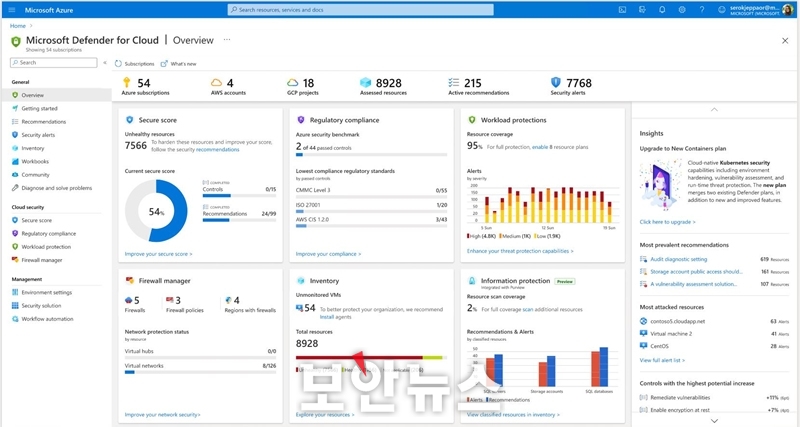Image resolution: width=800 pixels, height=427 pixels.
Task: Click the Total resources health bar
Action: pos(371,358)
